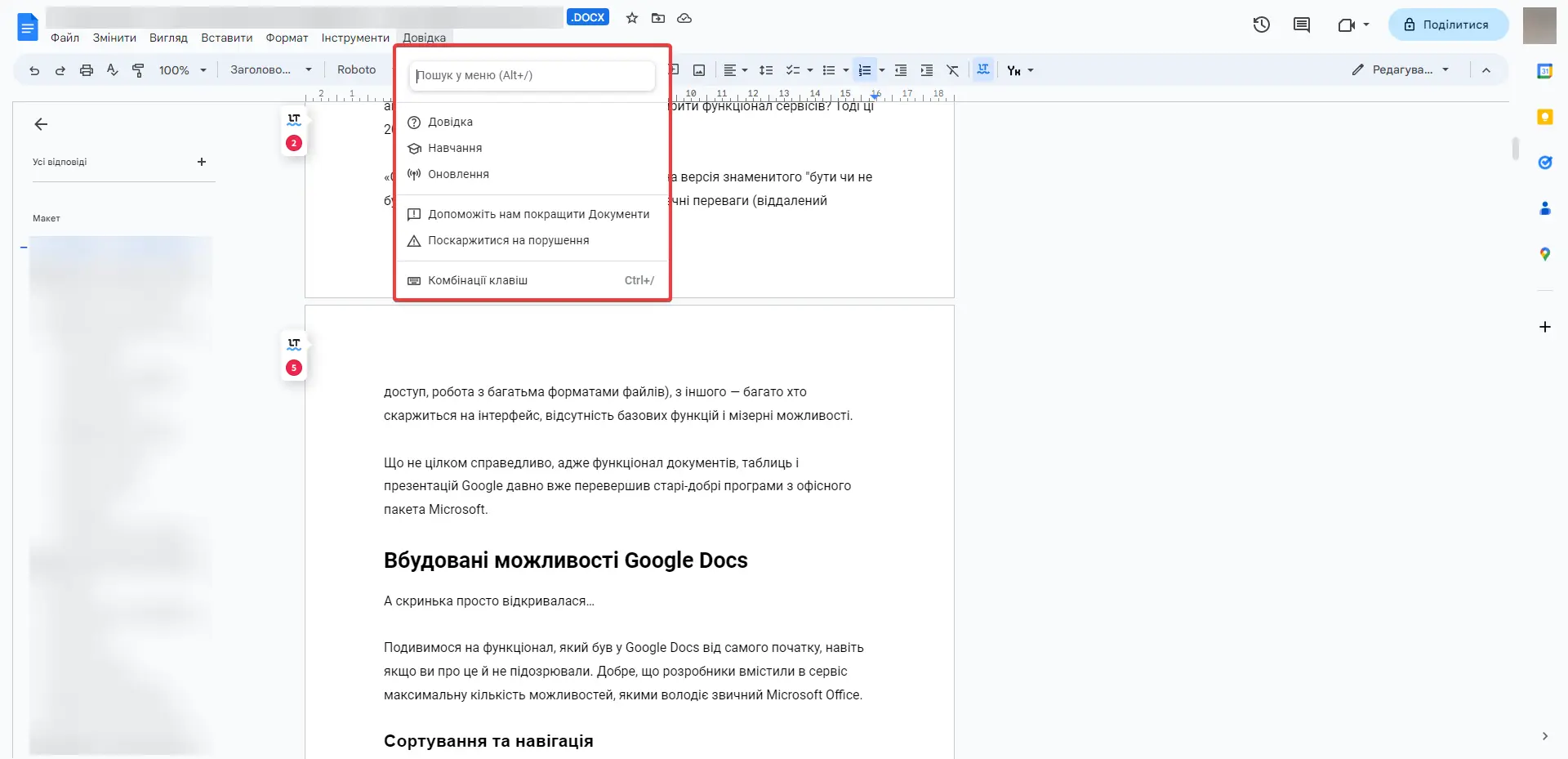Screen dimensions: 1568x759
Task: Expand the checklist options arrow
Action: pos(810,70)
